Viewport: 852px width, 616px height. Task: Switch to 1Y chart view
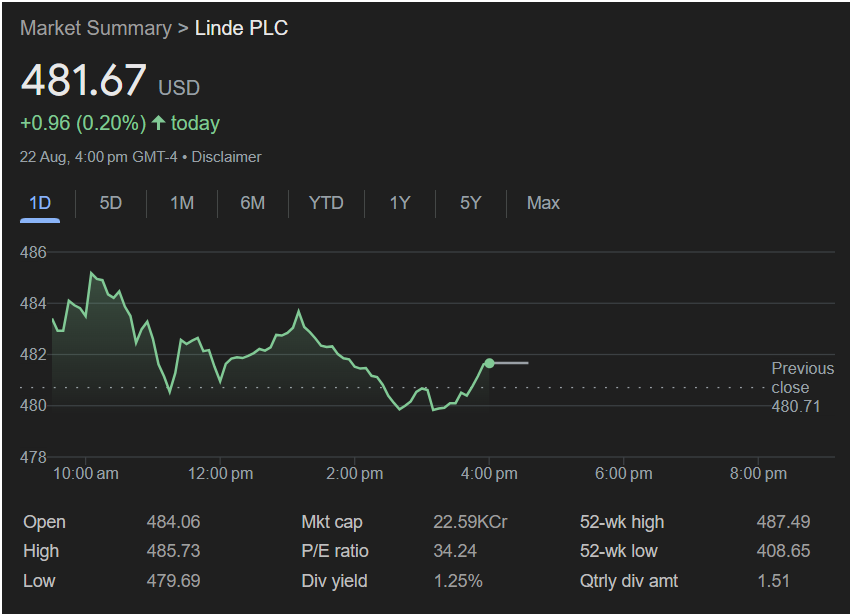pyautogui.click(x=400, y=203)
